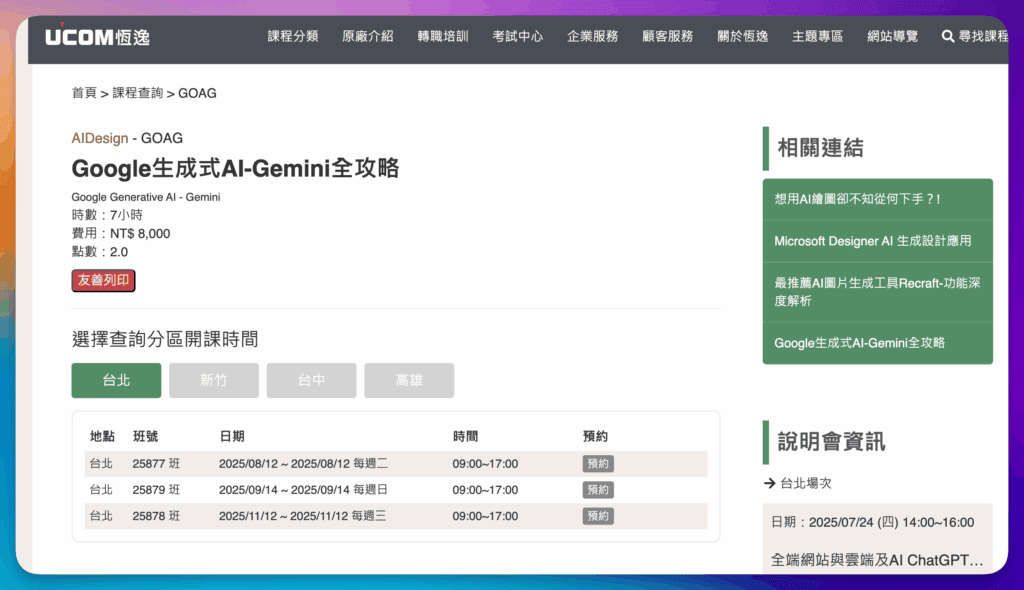
Task: Click the 25877 班 class number cell
Action: point(156,464)
